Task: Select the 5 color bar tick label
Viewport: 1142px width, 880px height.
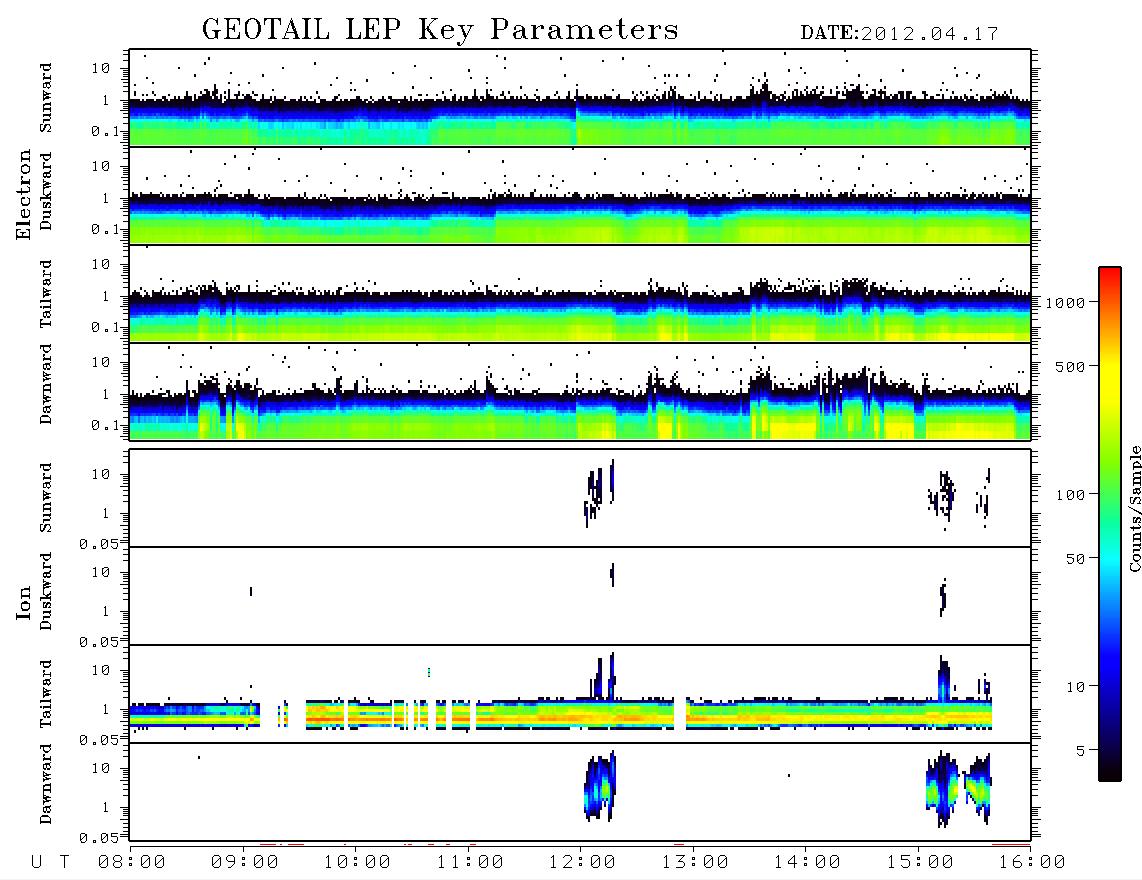Action: point(1081,750)
